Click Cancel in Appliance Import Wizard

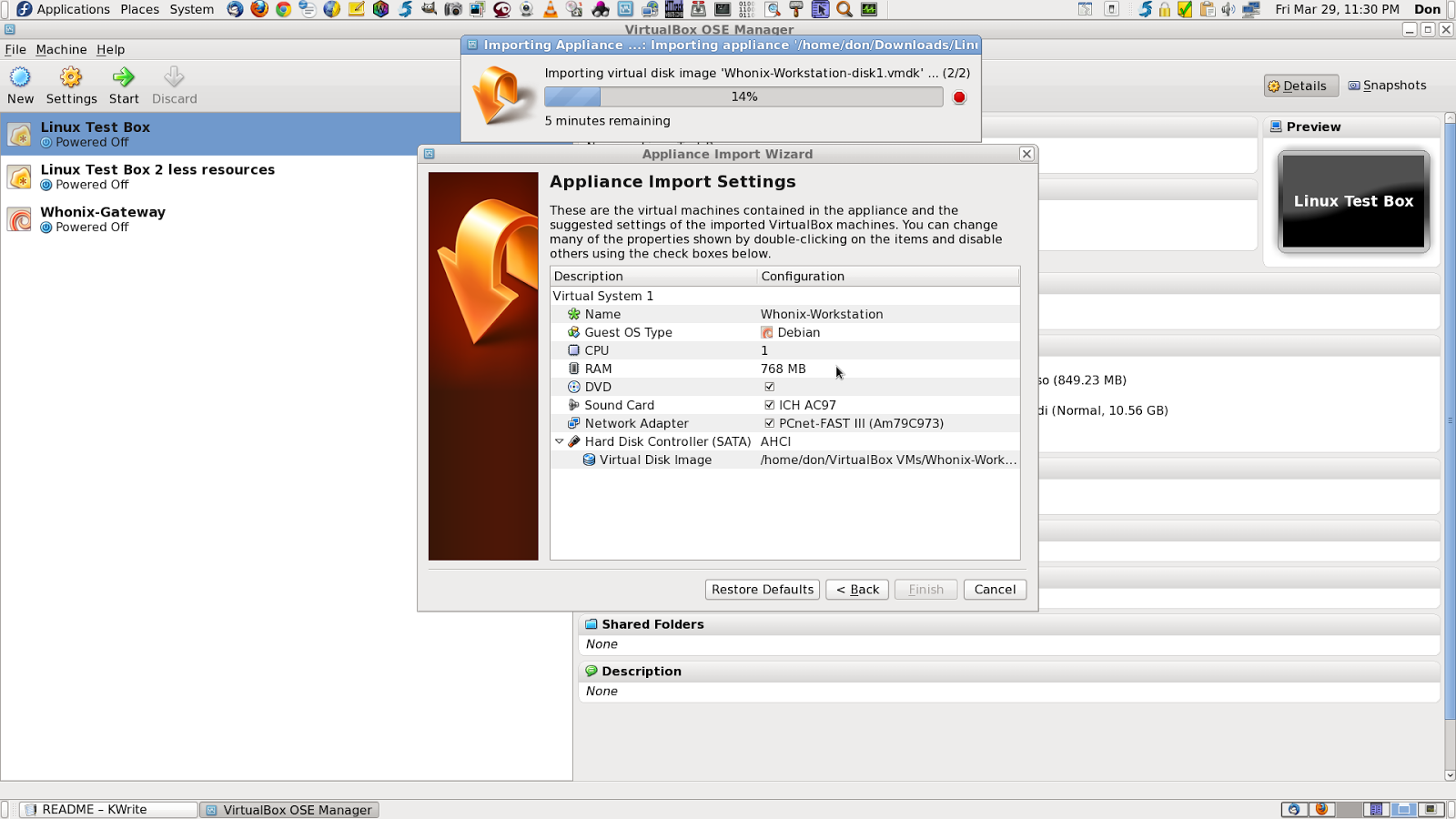995,590
